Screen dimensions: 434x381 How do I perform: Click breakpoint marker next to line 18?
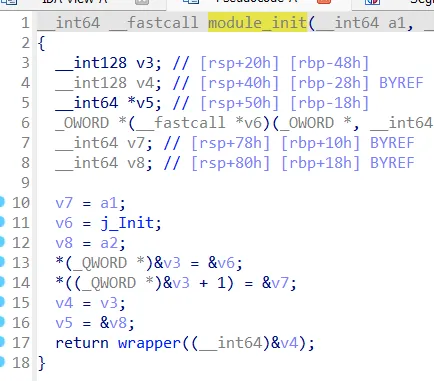[x=2, y=362]
